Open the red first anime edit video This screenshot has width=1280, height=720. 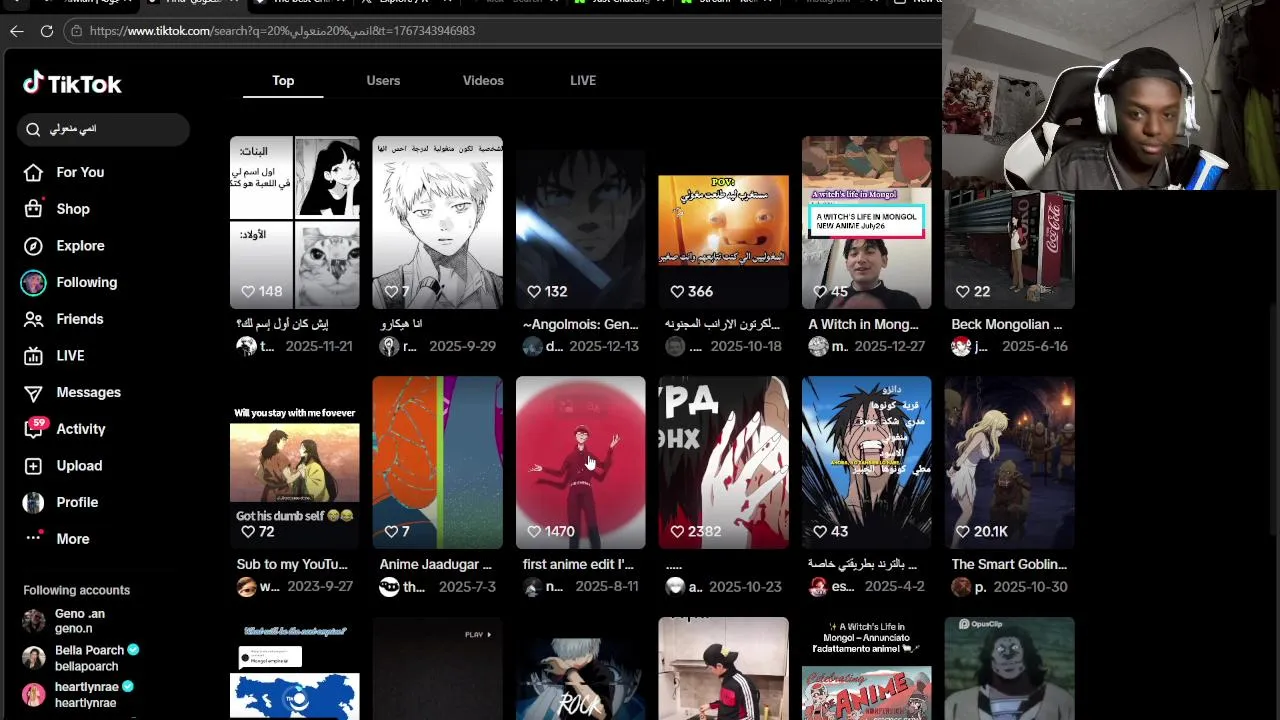click(581, 462)
